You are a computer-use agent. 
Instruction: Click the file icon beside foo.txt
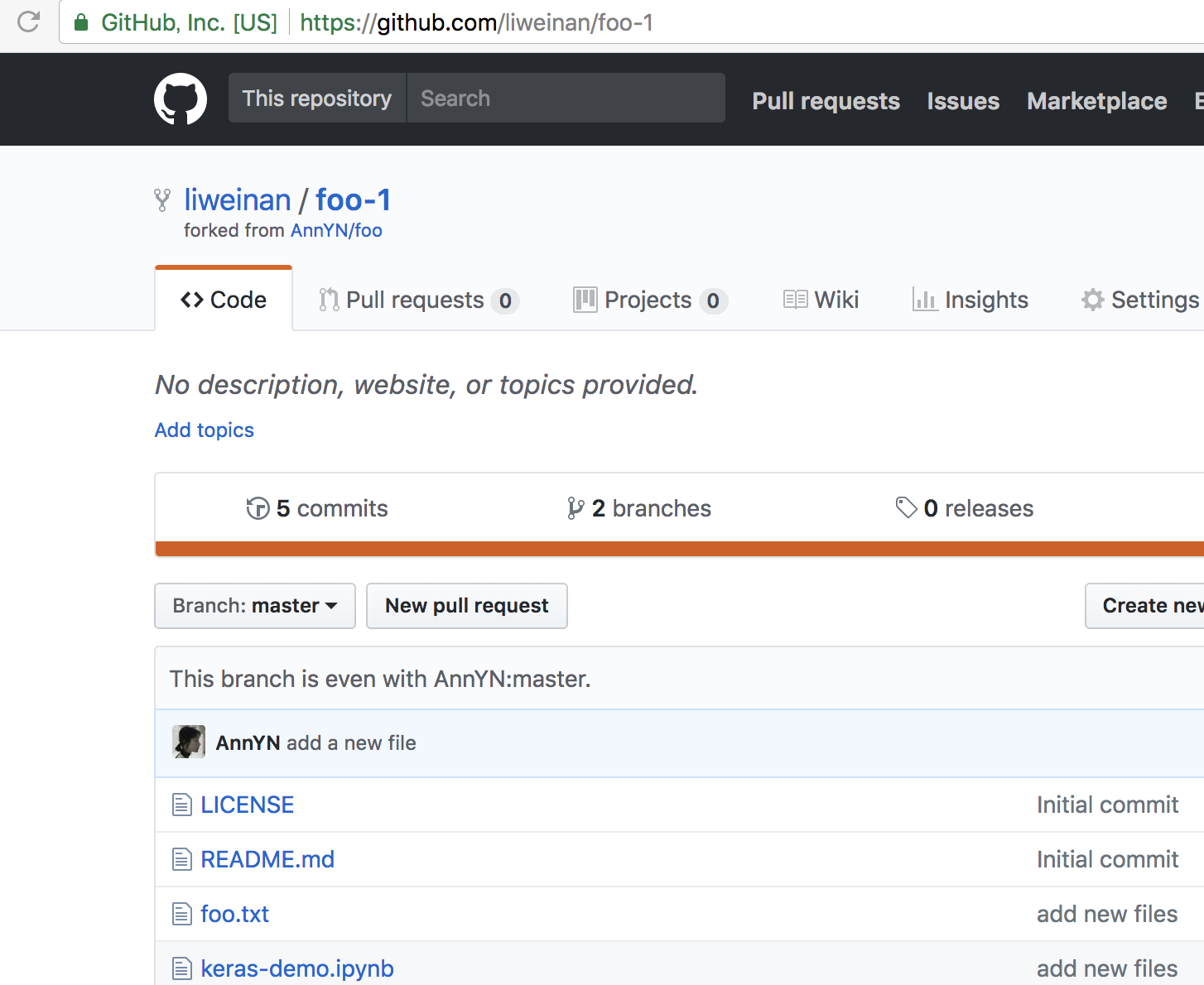point(181,914)
